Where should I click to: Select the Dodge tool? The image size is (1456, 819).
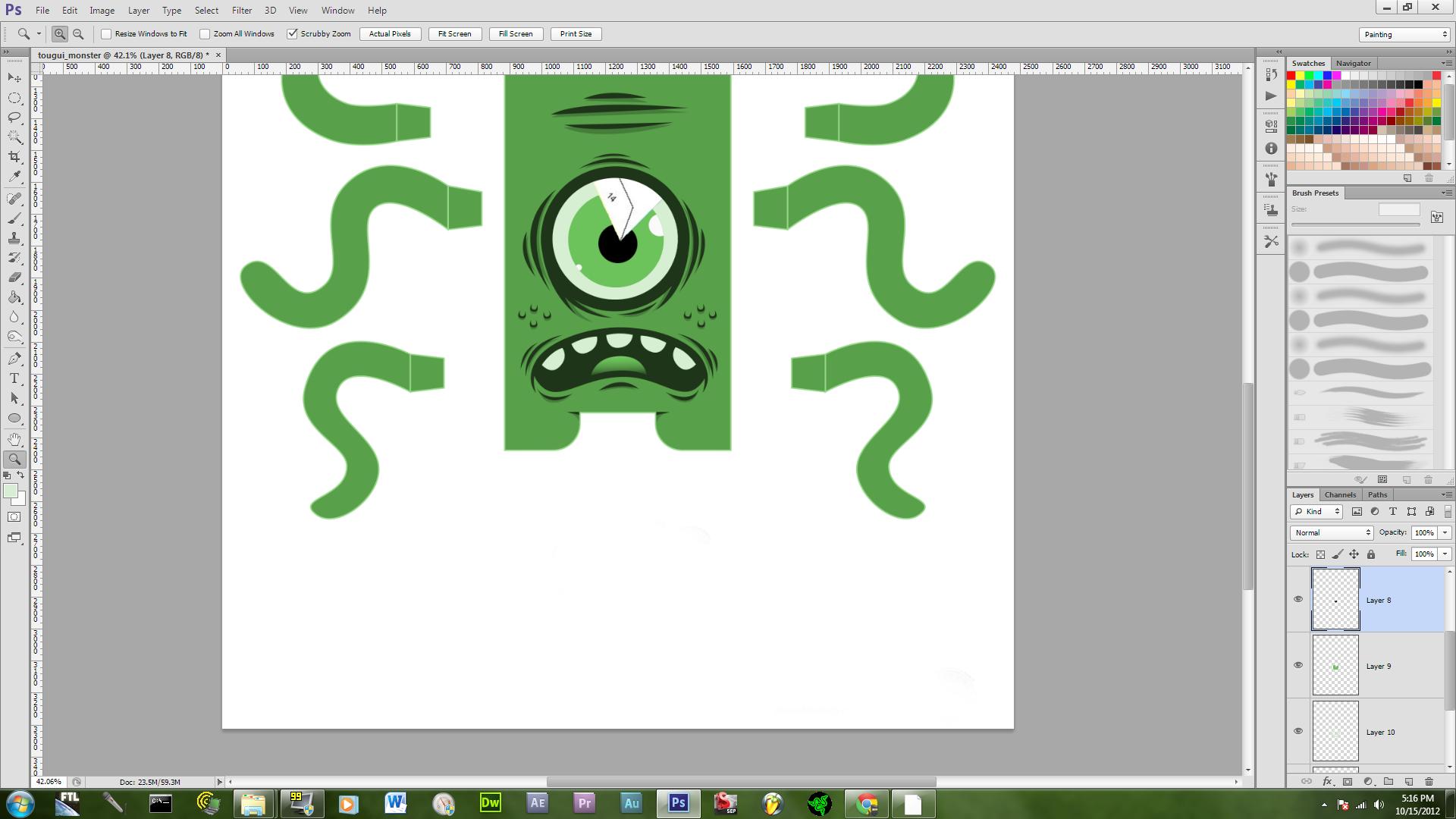point(14,337)
